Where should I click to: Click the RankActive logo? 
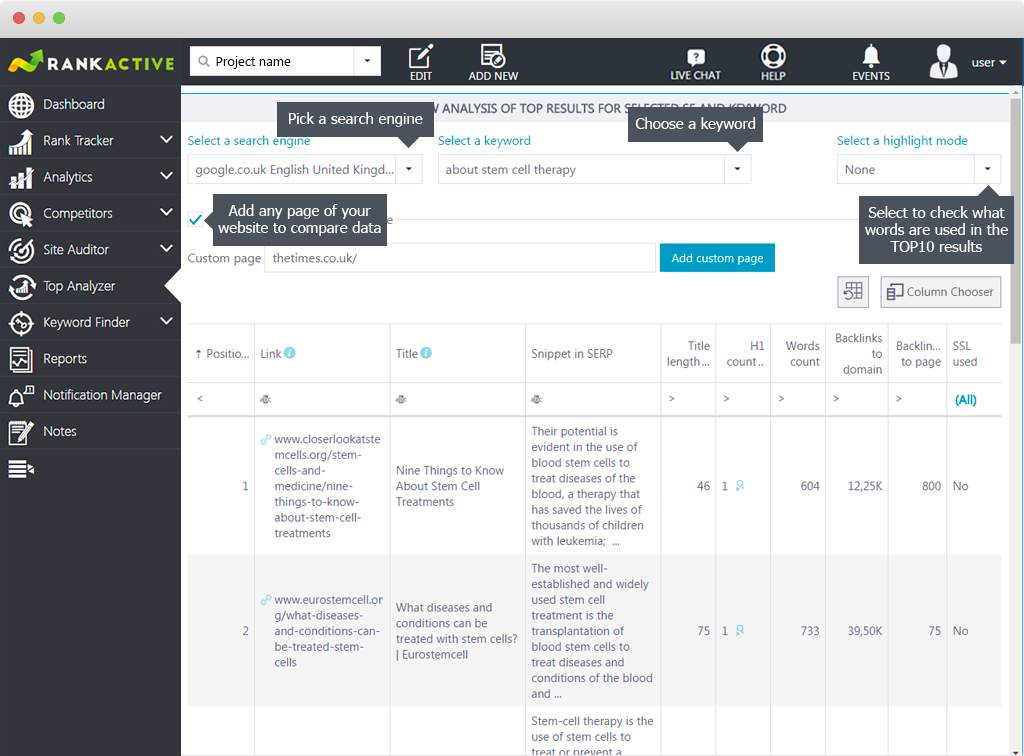[91, 62]
